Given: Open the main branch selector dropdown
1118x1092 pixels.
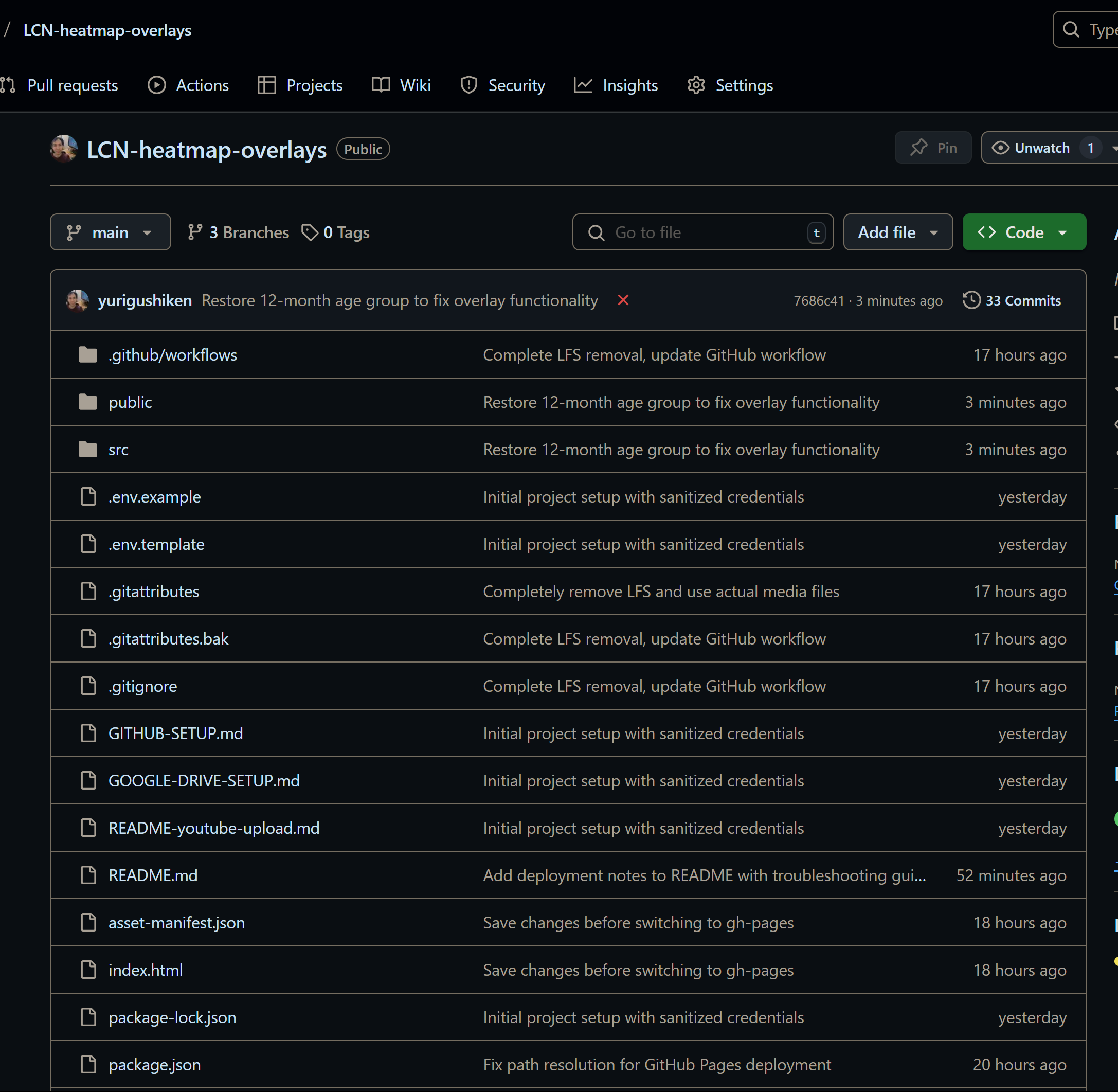Looking at the screenshot, I should click(x=110, y=232).
